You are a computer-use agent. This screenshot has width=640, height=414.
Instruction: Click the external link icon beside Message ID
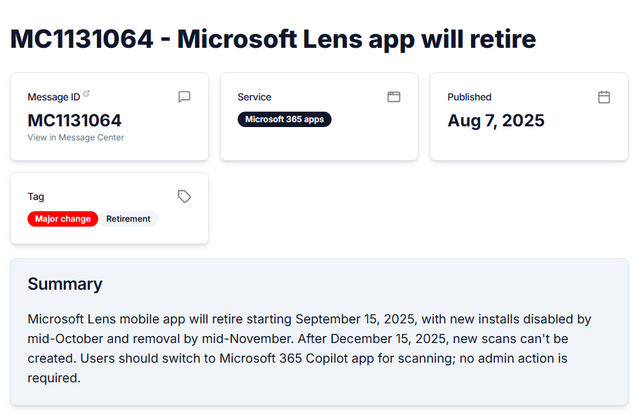point(86,95)
